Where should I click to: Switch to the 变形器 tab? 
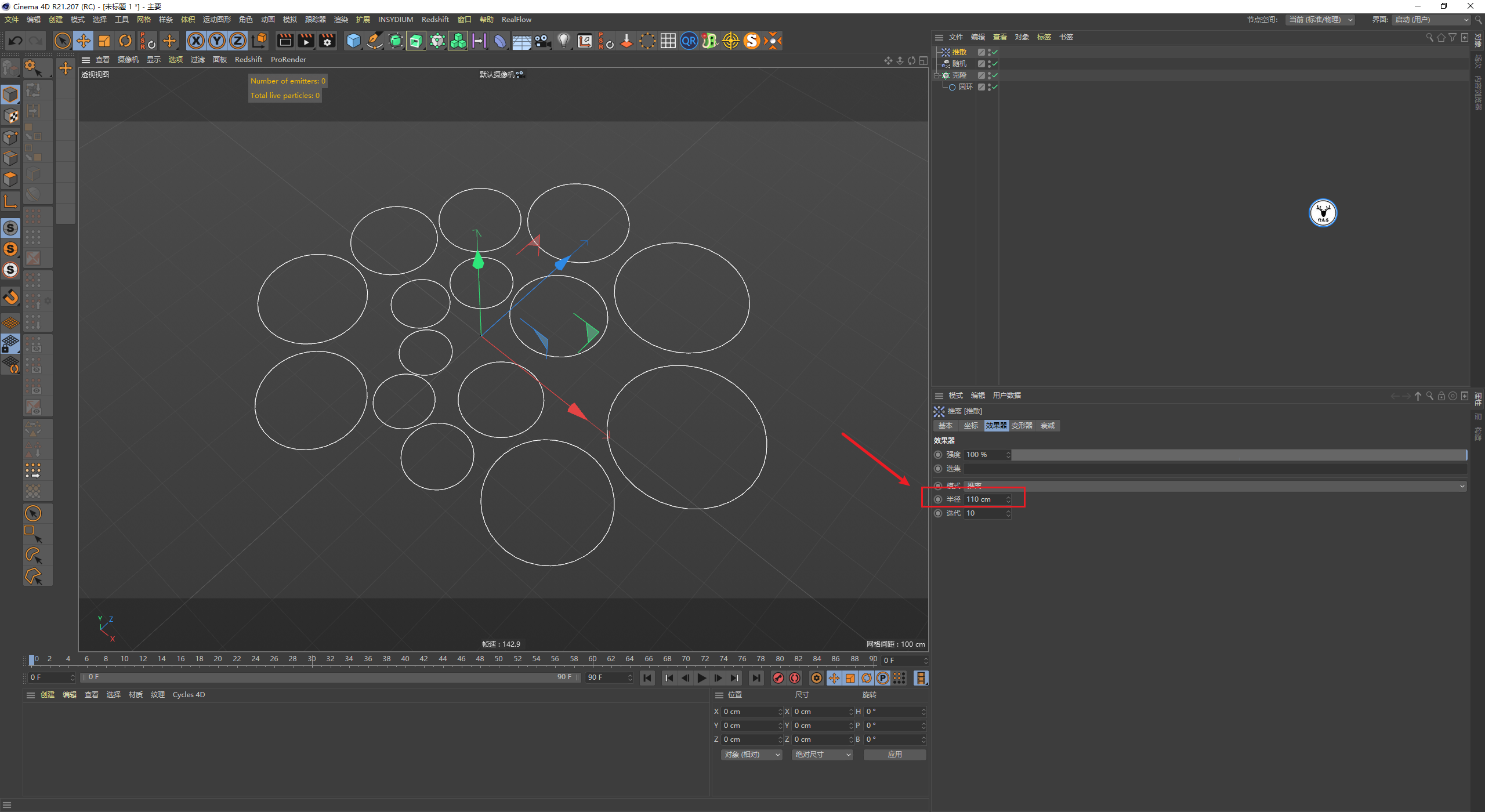pos(1022,426)
